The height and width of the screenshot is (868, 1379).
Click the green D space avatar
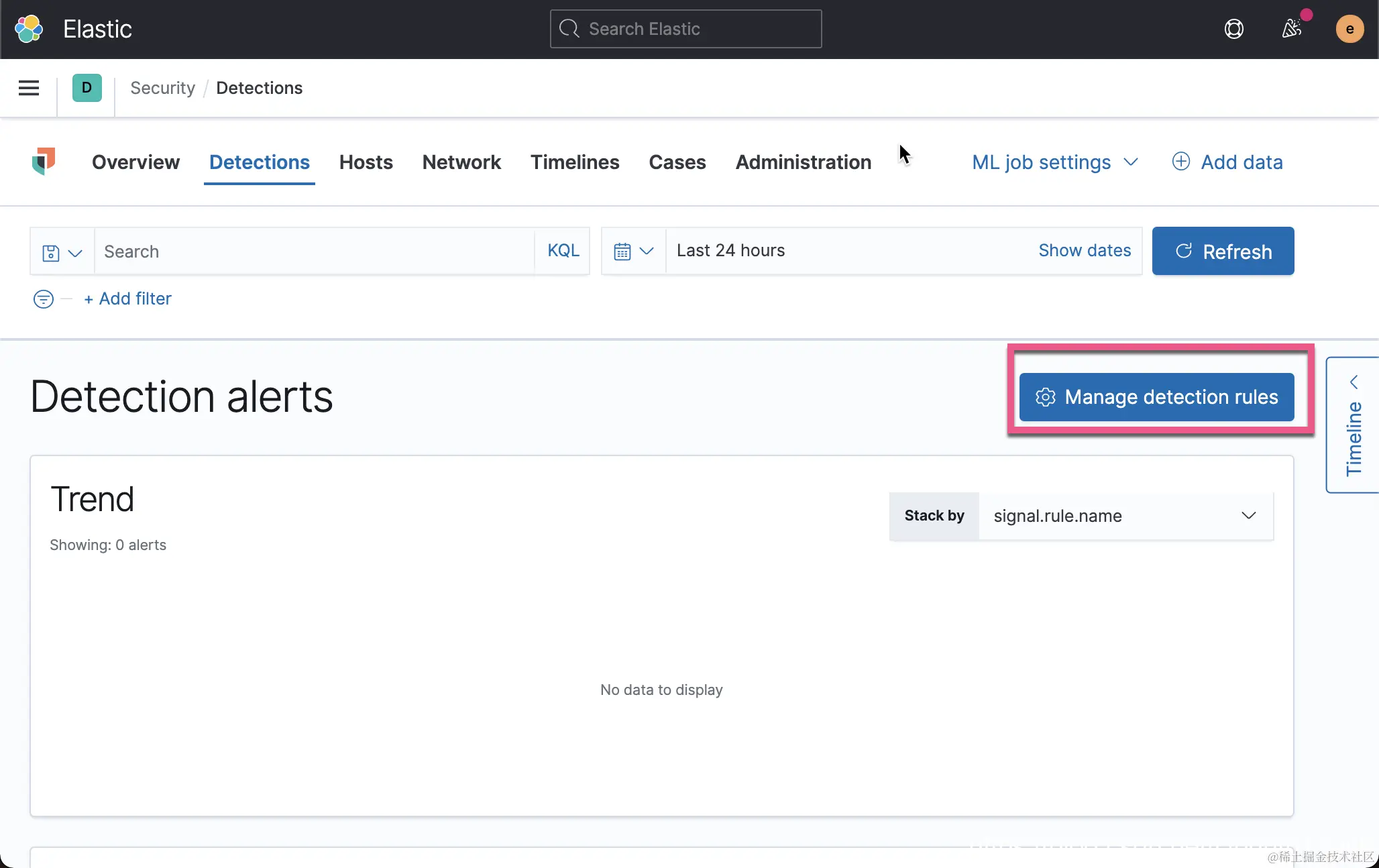[x=87, y=88]
